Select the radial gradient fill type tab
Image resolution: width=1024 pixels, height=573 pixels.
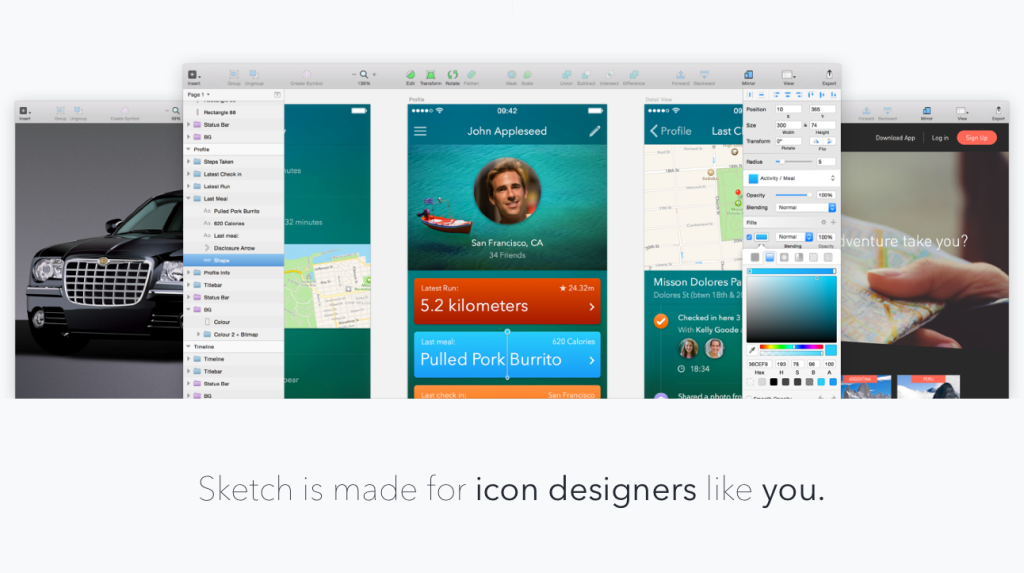[784, 257]
